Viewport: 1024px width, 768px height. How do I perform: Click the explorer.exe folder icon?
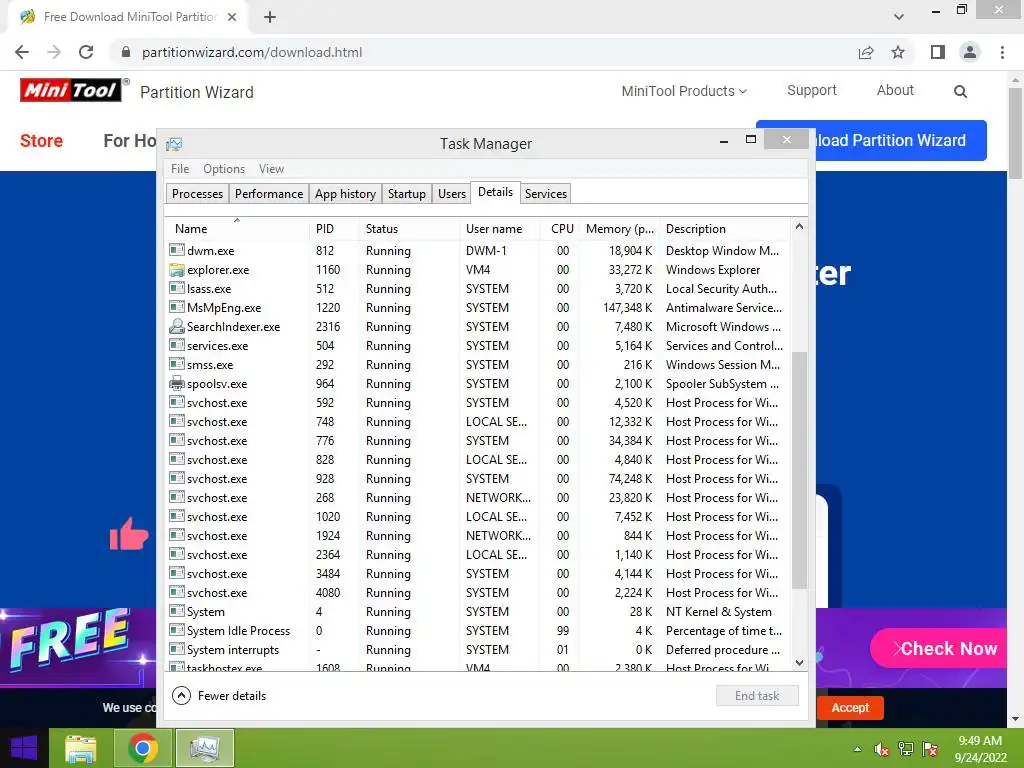[x=176, y=269]
